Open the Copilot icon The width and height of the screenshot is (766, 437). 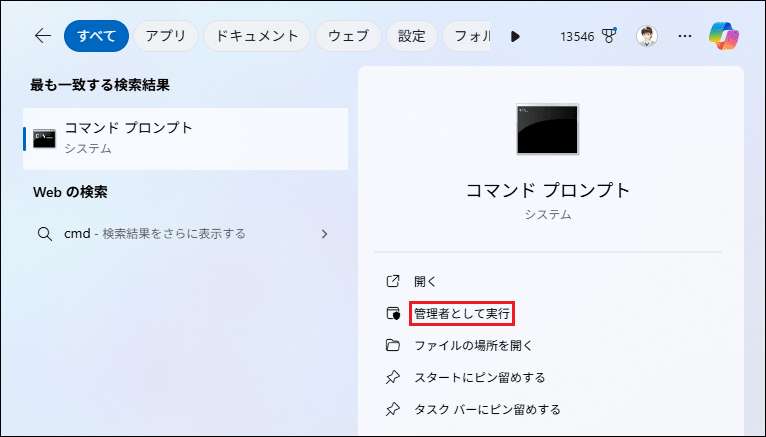pos(724,36)
